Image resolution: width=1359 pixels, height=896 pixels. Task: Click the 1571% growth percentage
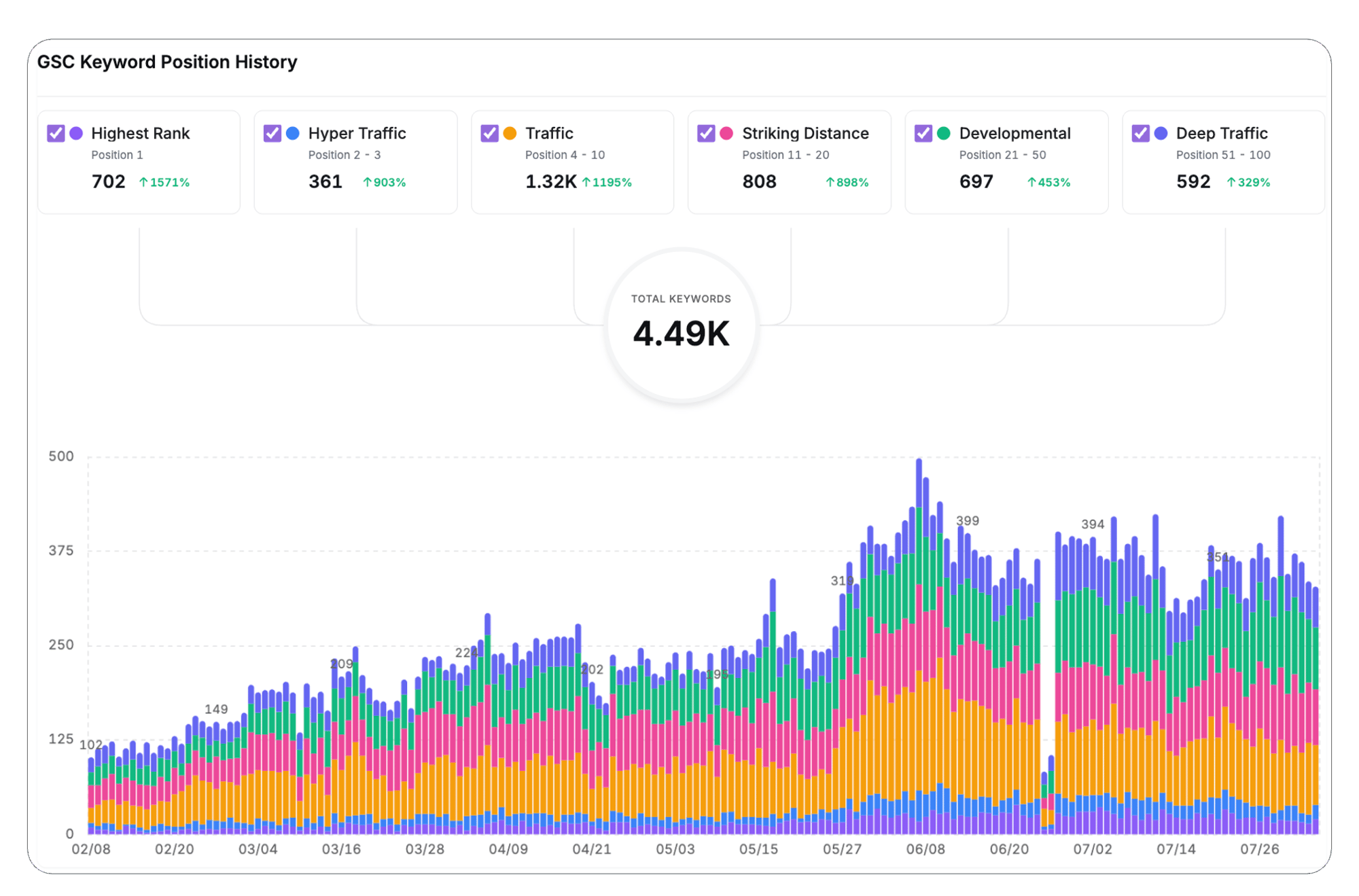(x=170, y=182)
